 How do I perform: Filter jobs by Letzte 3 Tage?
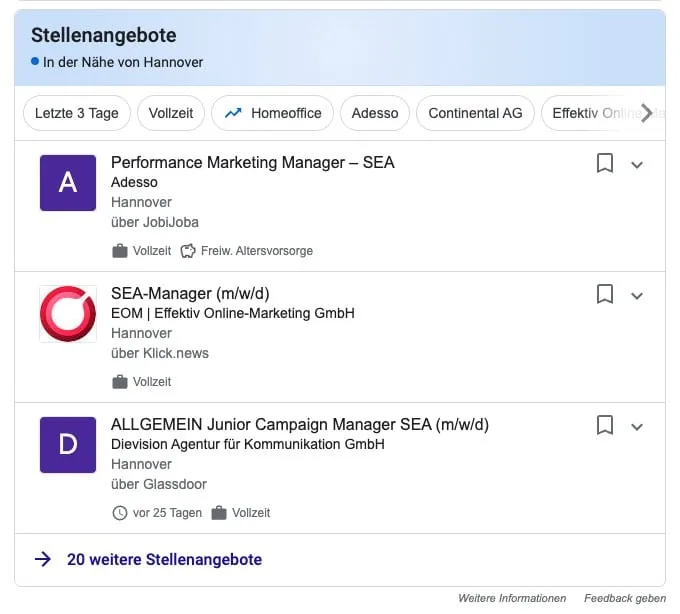pos(77,113)
